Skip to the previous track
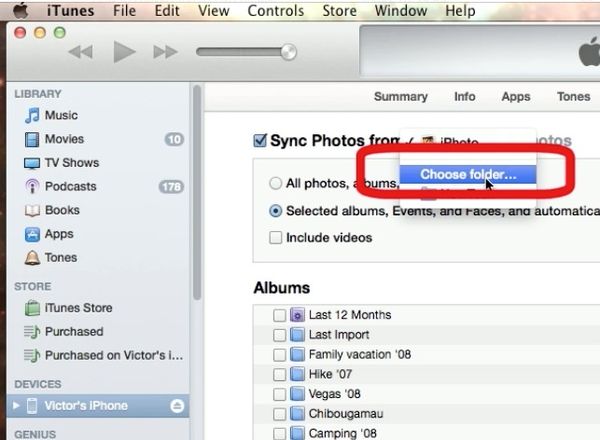The image size is (600, 440). coord(81,52)
